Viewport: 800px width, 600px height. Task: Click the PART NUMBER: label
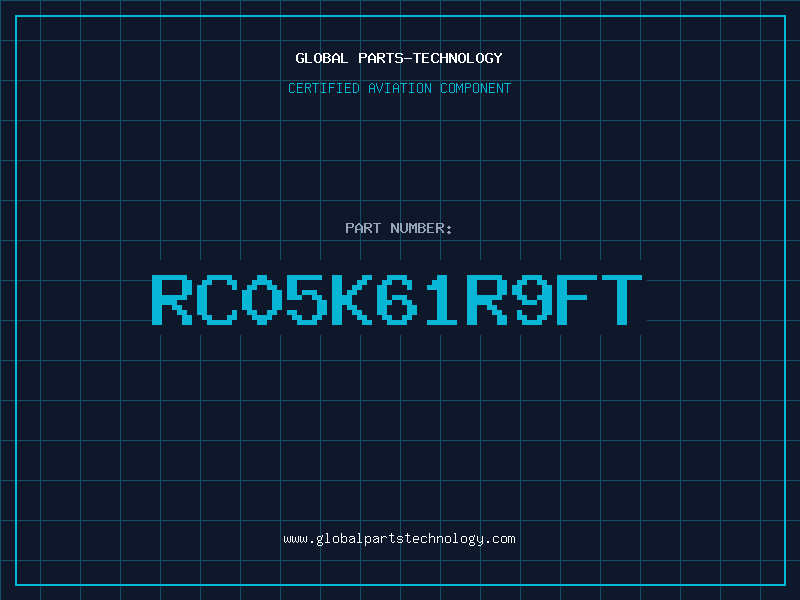tap(399, 228)
